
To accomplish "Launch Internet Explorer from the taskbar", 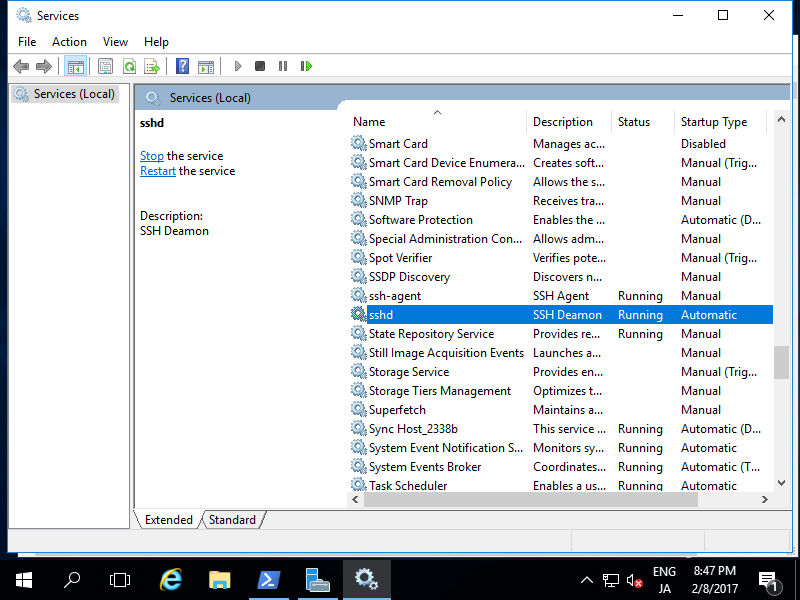I will point(171,580).
